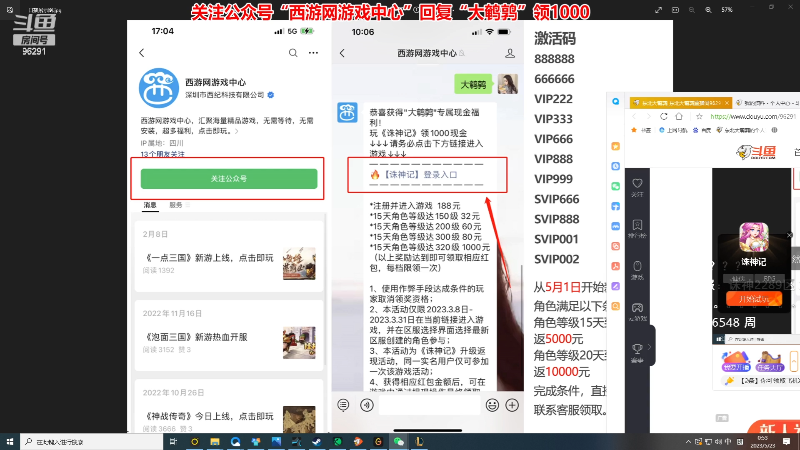Click the SVIP666 activation code text
The height and width of the screenshot is (450, 800).
tap(557, 199)
